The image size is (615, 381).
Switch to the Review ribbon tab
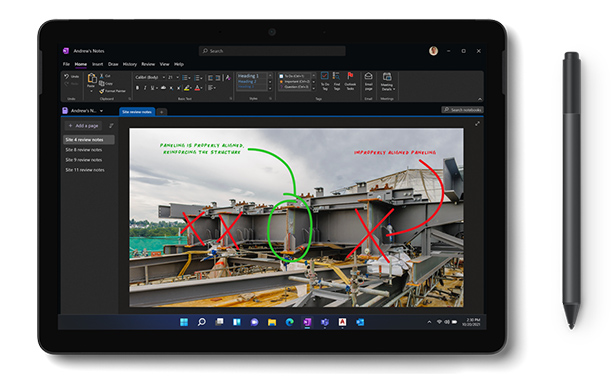click(148, 64)
